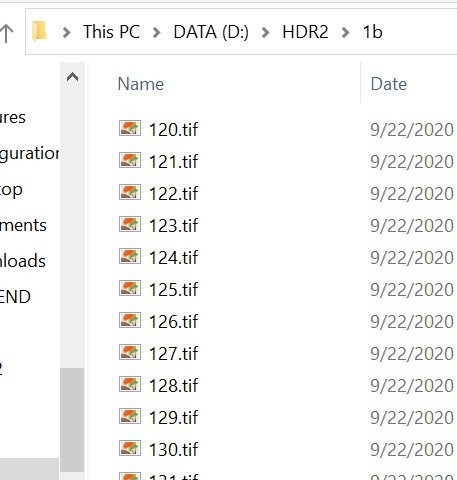Select the 130.tif image icon
457x480 pixels.
point(130,448)
